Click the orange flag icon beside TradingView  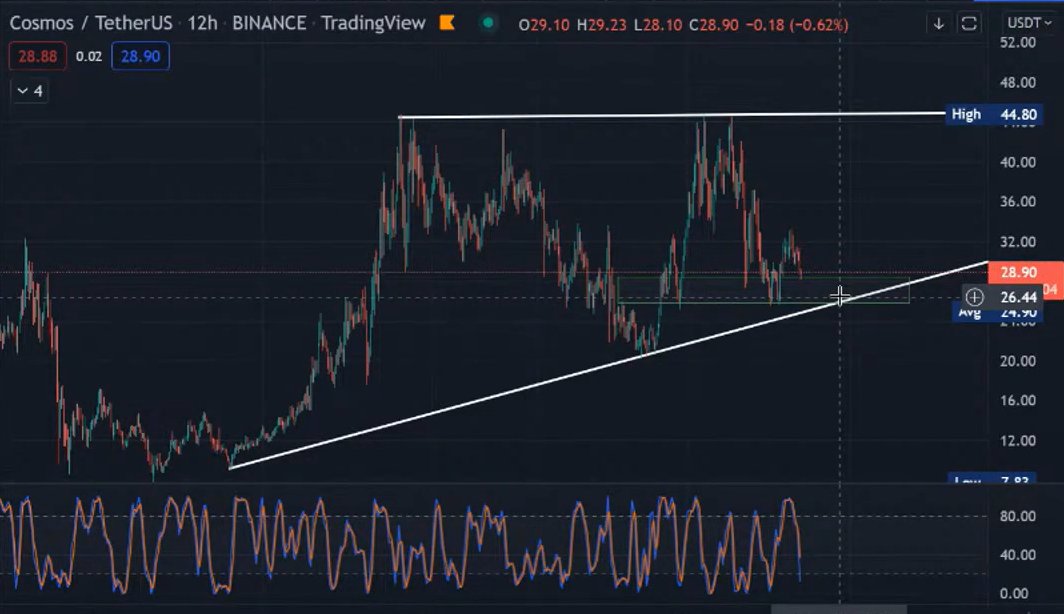click(x=447, y=23)
